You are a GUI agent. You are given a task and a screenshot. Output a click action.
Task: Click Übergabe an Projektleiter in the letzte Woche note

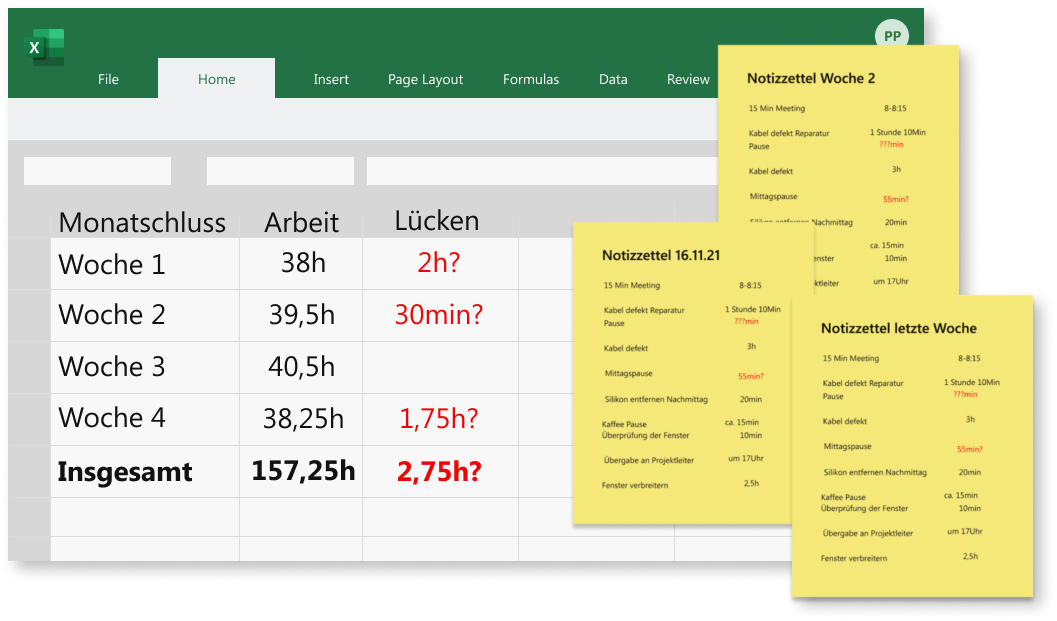(868, 533)
